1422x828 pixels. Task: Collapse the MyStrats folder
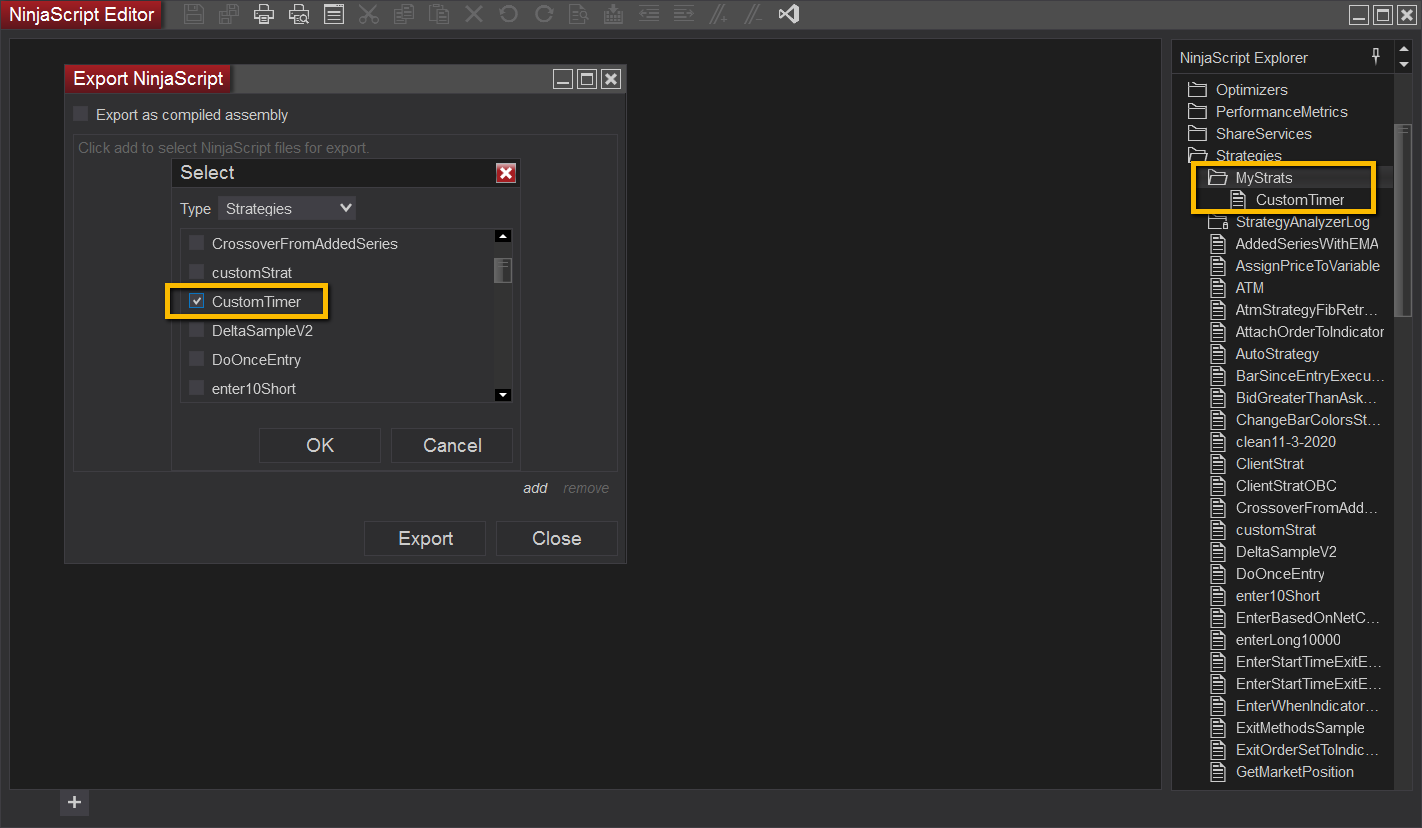(x=1217, y=178)
